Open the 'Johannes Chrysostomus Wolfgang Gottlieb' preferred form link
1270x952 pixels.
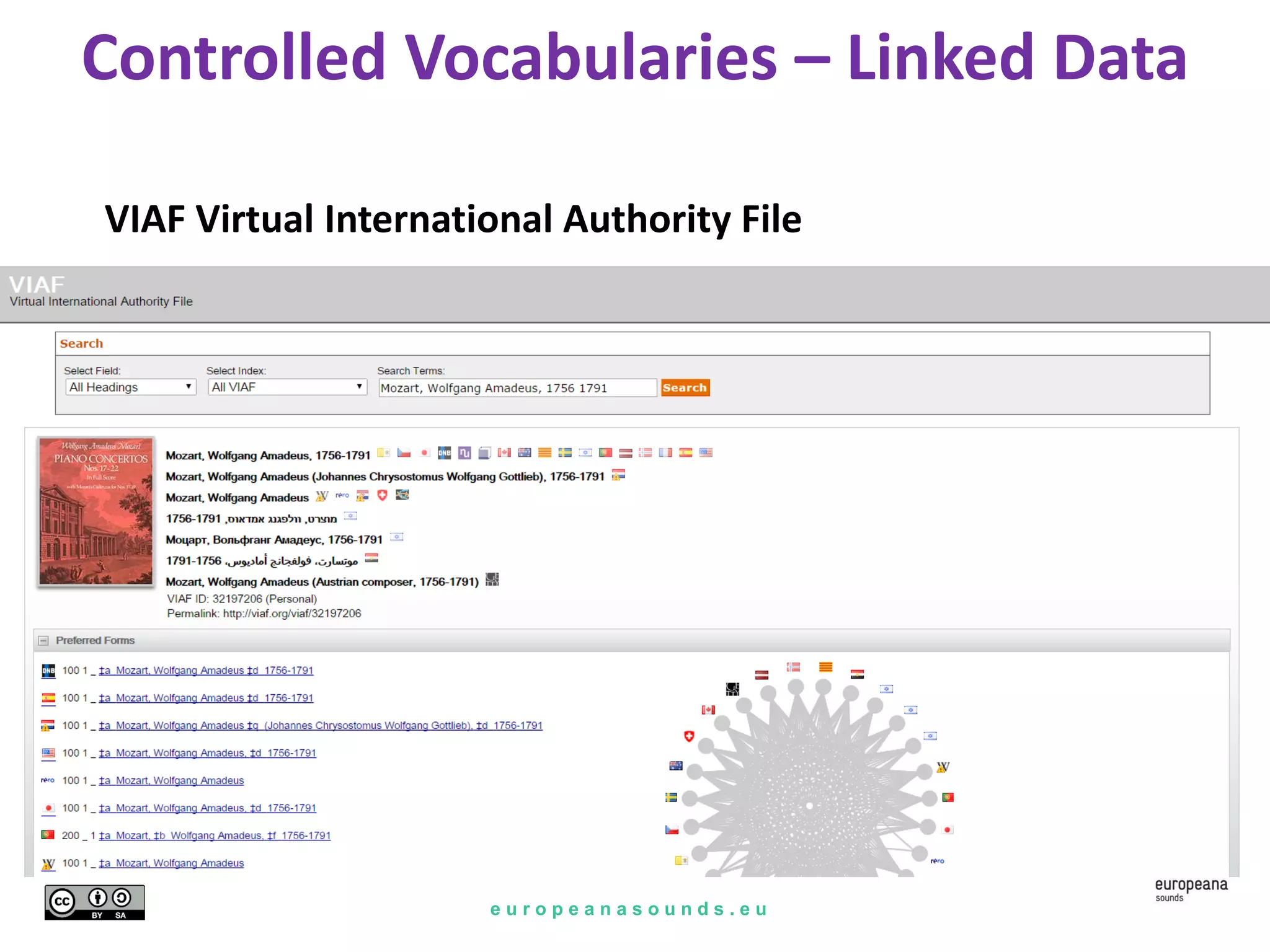pyautogui.click(x=321, y=726)
